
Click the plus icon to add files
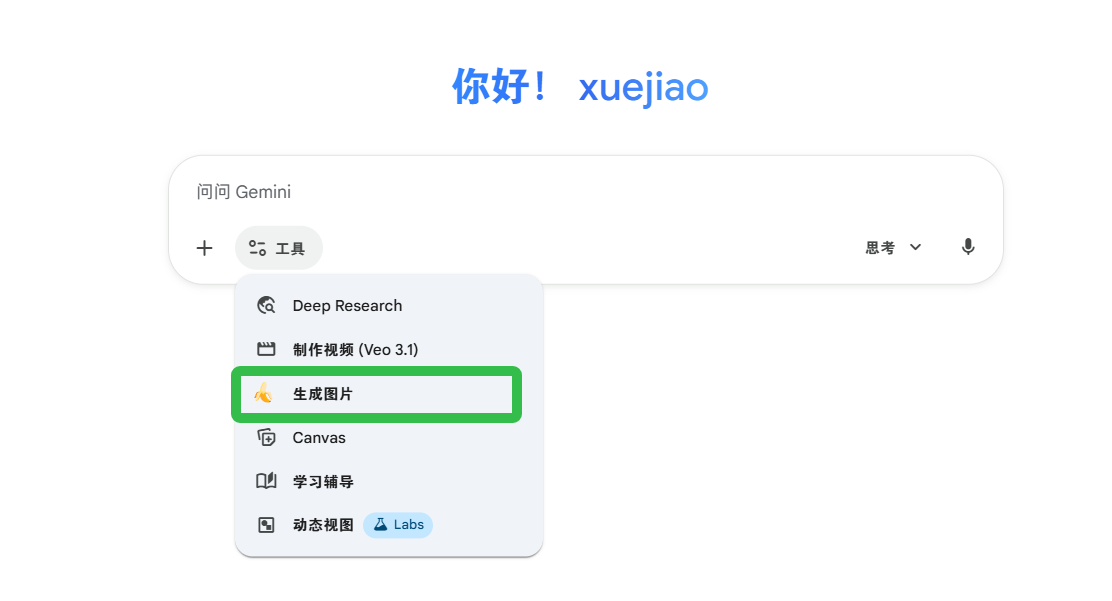(x=204, y=248)
